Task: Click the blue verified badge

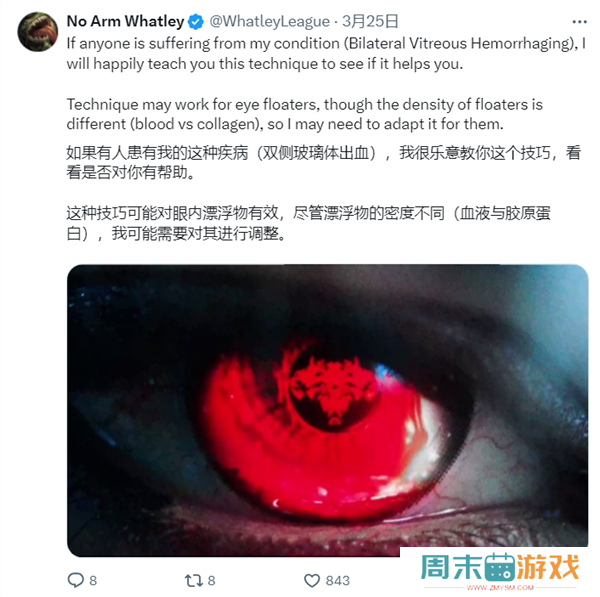Action: [x=197, y=21]
